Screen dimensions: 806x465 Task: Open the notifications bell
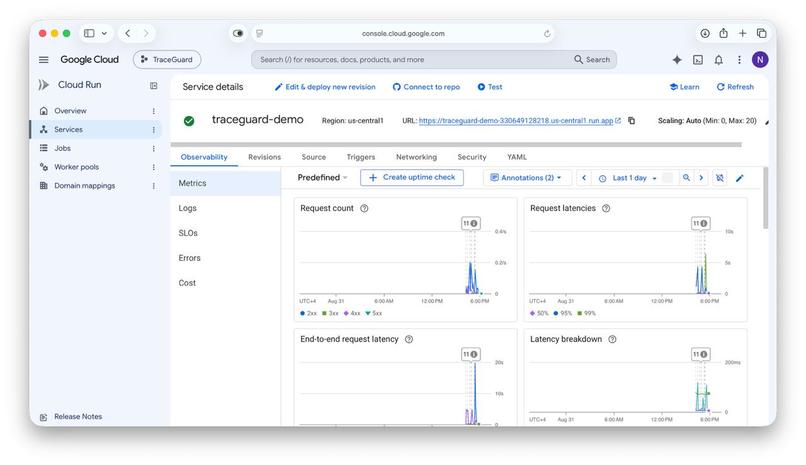[719, 60]
